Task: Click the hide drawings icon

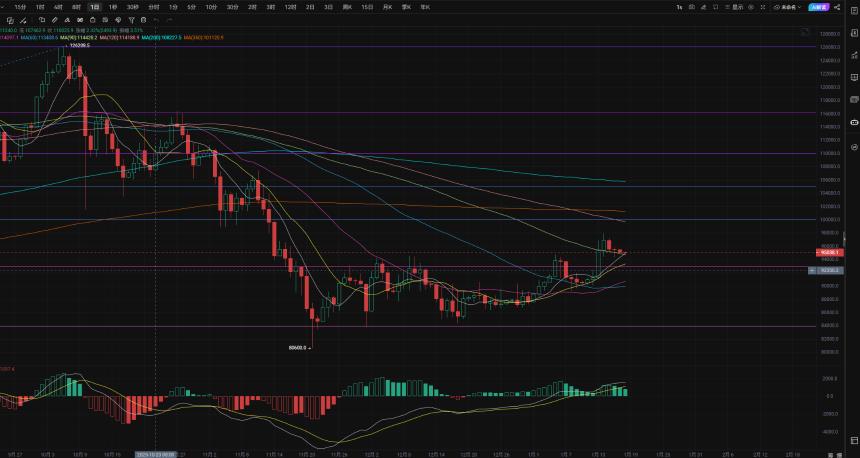Action: click(105, 20)
